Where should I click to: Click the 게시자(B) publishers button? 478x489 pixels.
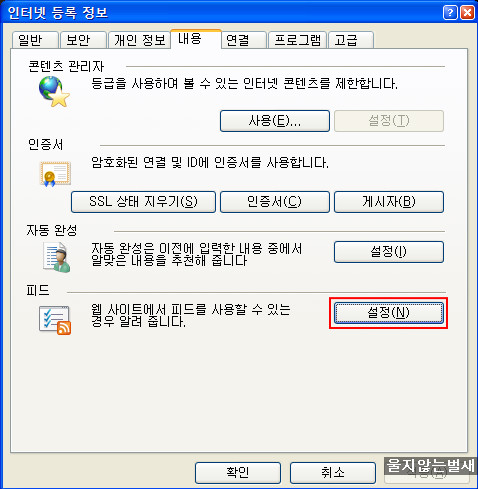click(389, 202)
